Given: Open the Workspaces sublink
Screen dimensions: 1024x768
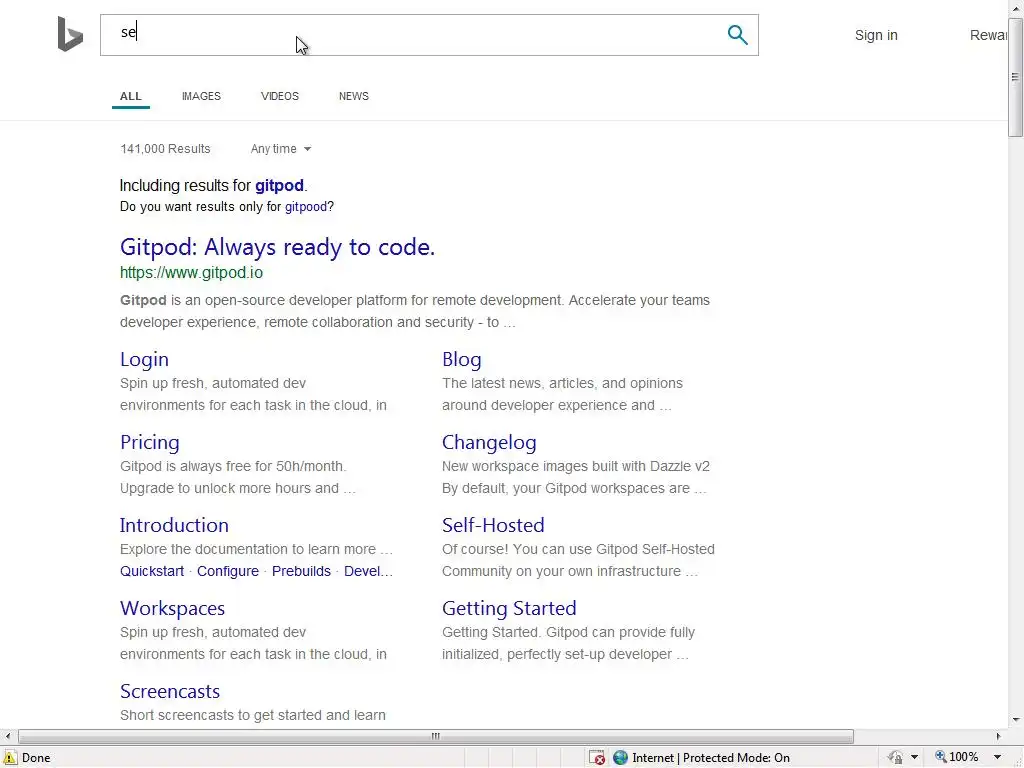Looking at the screenshot, I should click(x=172, y=608).
